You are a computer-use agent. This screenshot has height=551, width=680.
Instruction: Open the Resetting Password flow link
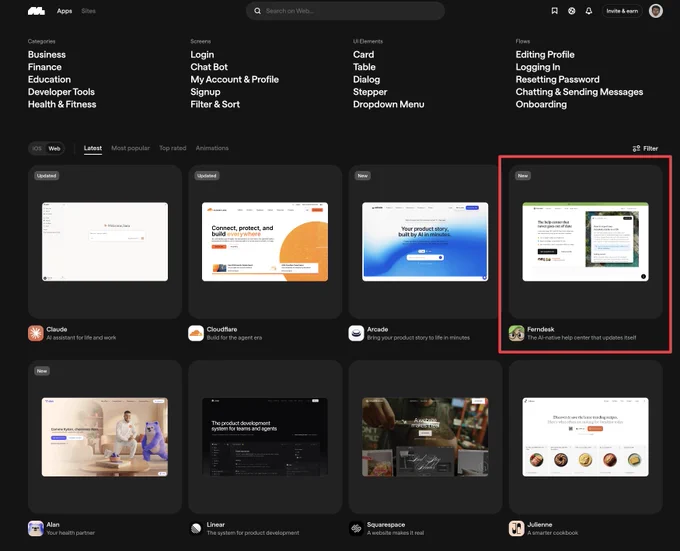(x=558, y=79)
